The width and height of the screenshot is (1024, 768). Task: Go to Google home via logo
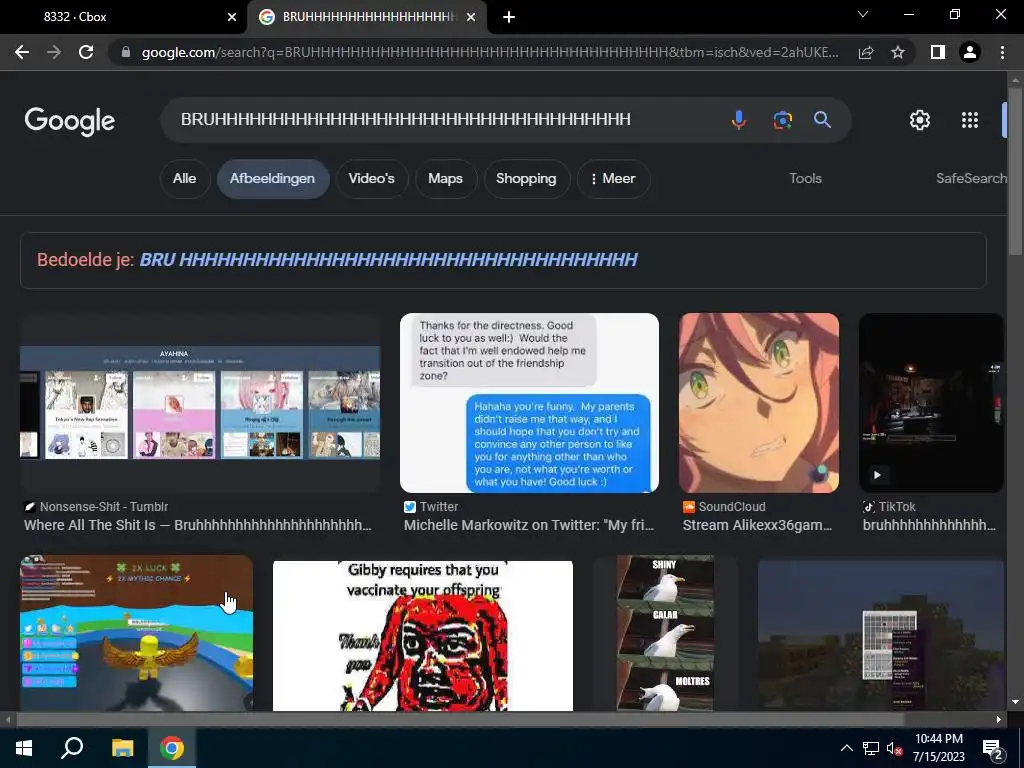[70, 121]
